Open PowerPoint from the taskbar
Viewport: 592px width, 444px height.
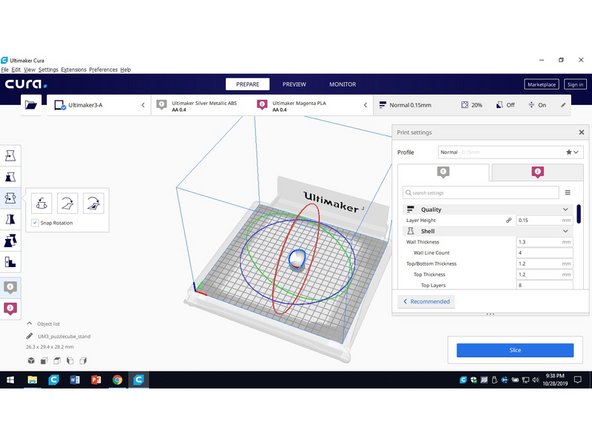96,380
